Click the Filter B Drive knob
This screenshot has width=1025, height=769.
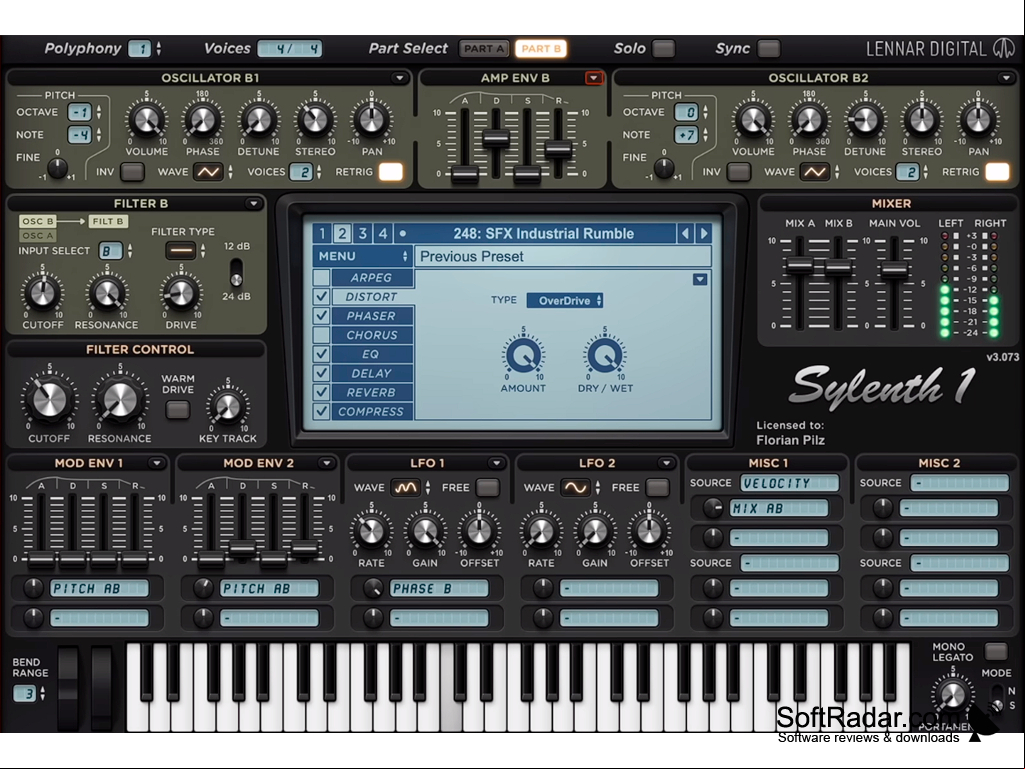[181, 294]
